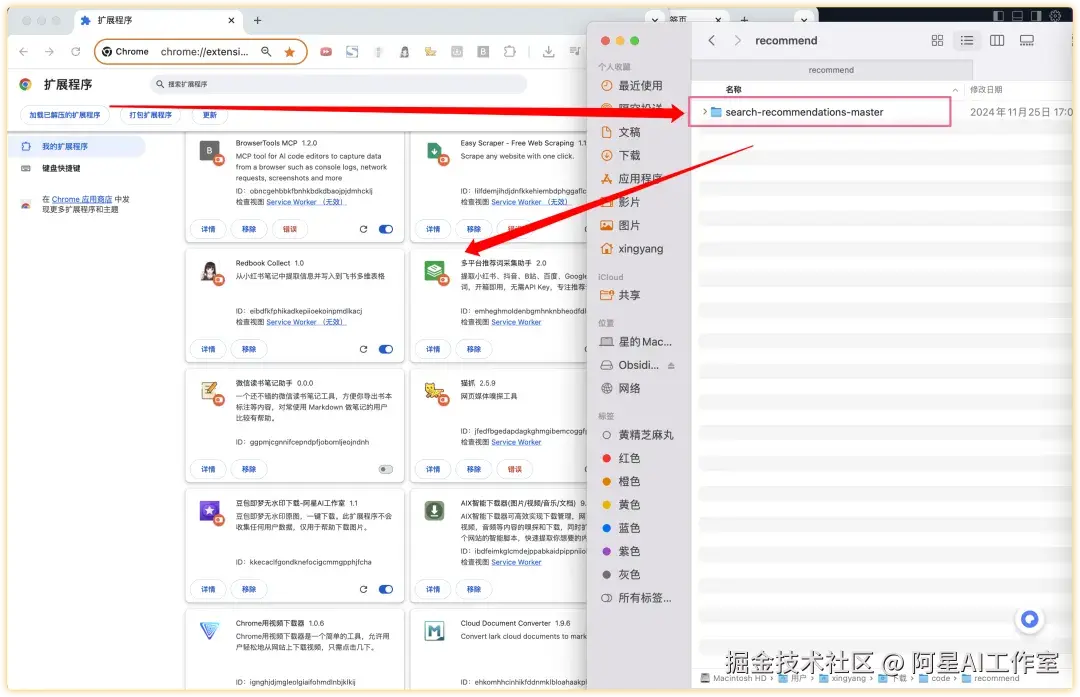Click the Chrome back navigation arrow
The image size is (1080, 697).
click(x=22, y=50)
